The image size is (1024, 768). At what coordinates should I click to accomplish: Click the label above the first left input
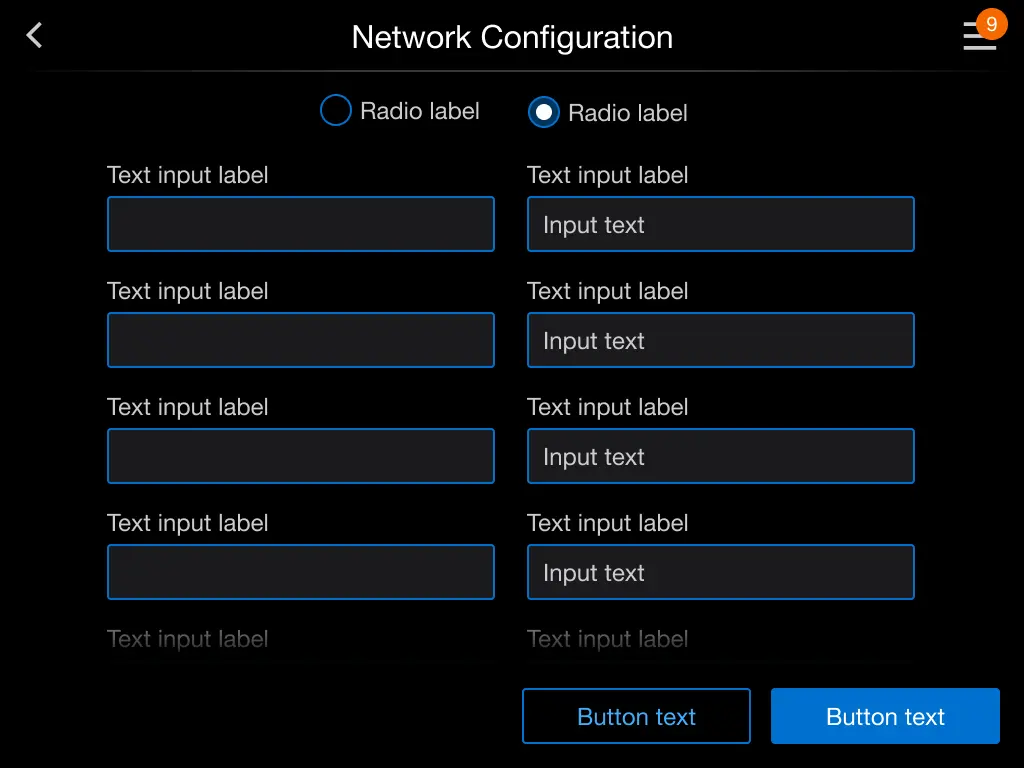click(x=187, y=175)
